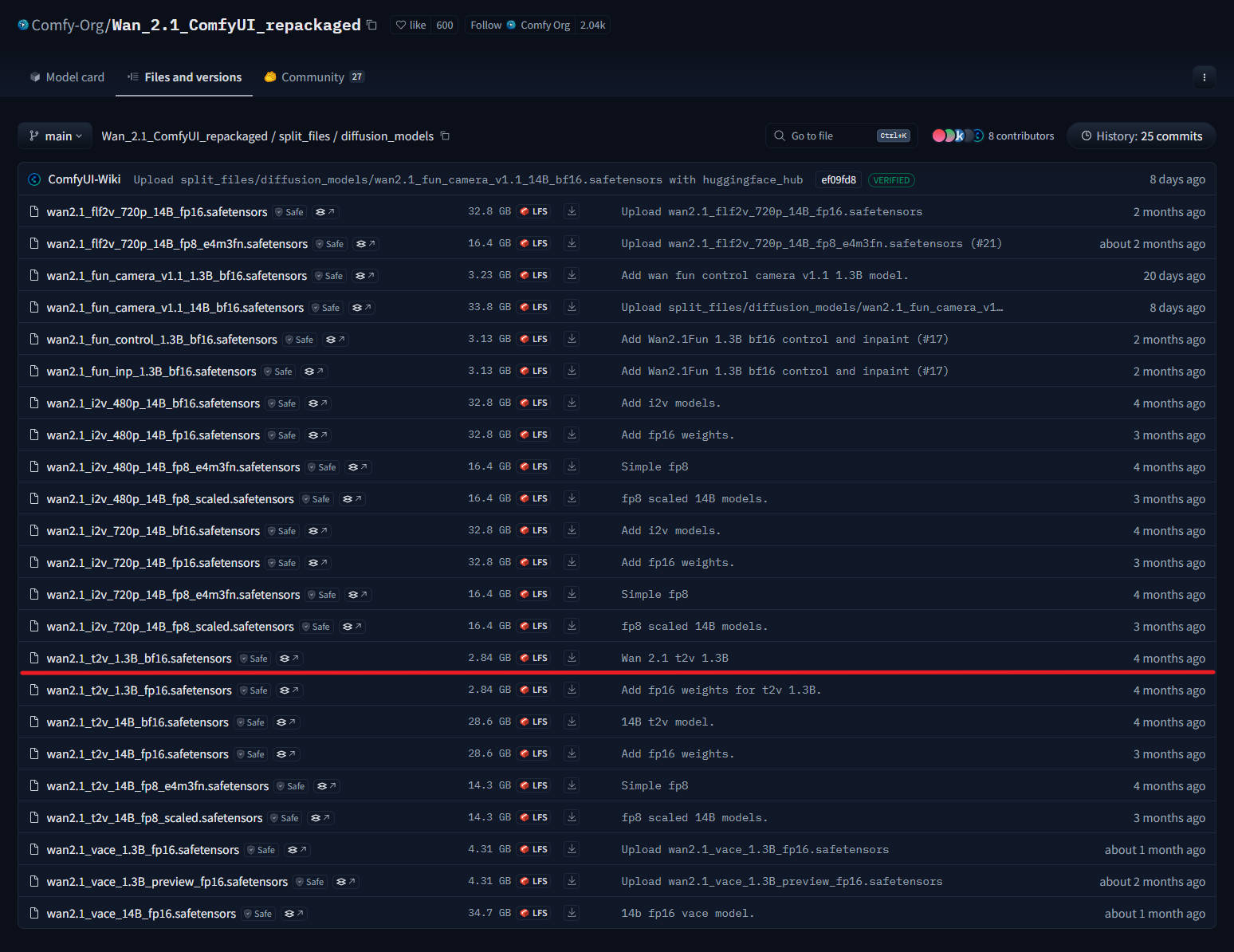Download wan2.1_fun_inp_1.3B_bf16 file
Viewport: 1234px width, 952px height.
point(572,371)
